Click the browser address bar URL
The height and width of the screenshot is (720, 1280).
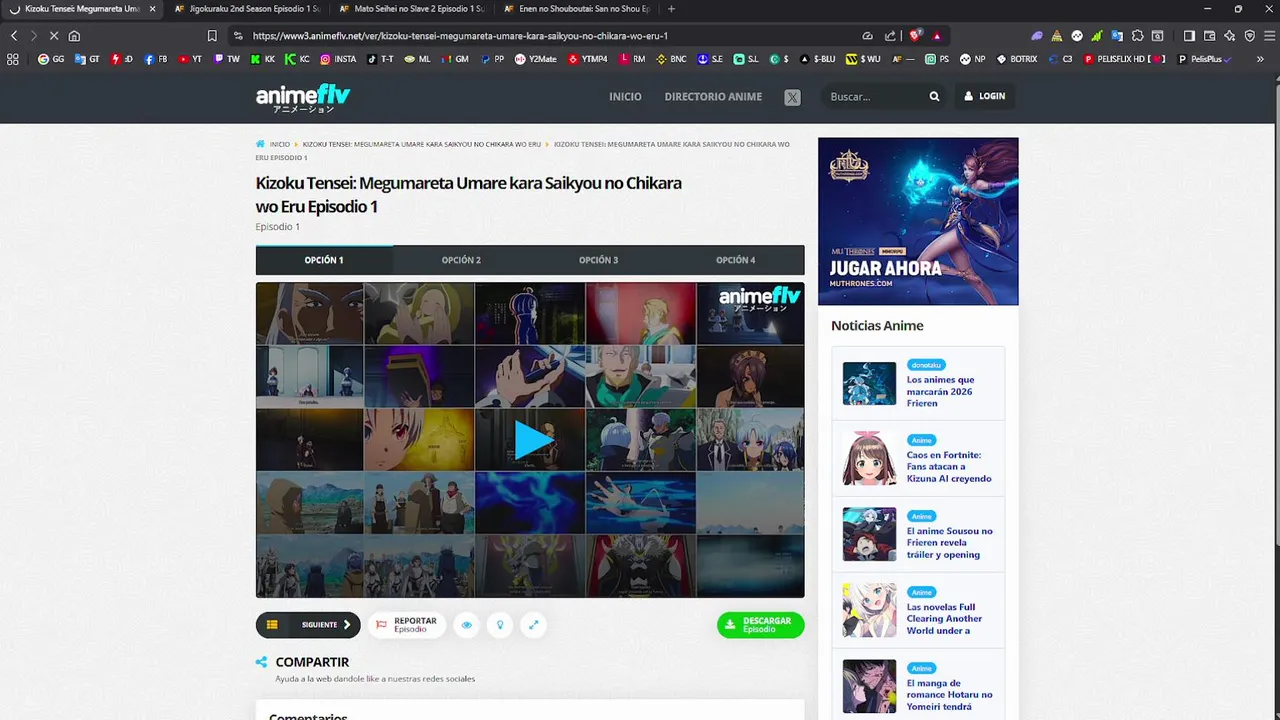[x=460, y=36]
